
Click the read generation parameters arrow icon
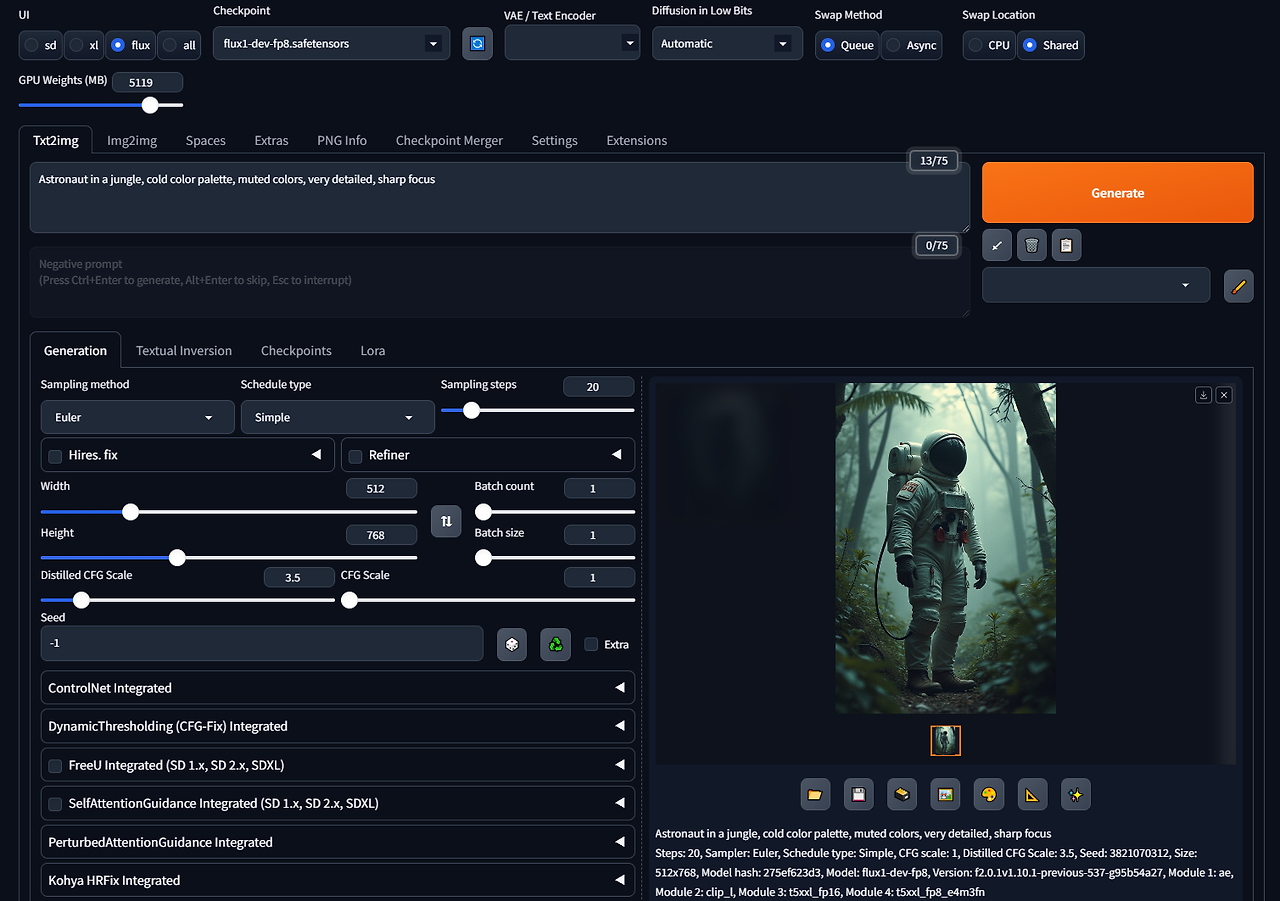pyautogui.click(x=997, y=245)
